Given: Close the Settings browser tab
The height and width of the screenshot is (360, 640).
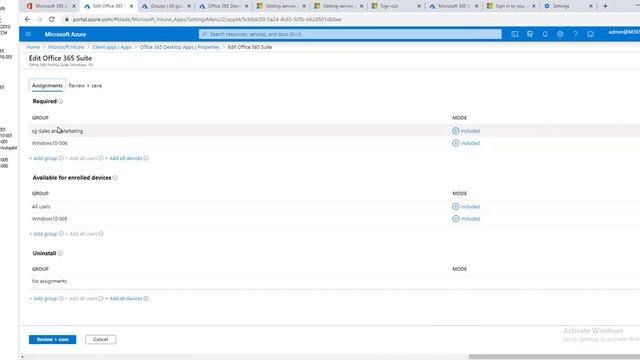Looking at the screenshot, I should (590, 6).
